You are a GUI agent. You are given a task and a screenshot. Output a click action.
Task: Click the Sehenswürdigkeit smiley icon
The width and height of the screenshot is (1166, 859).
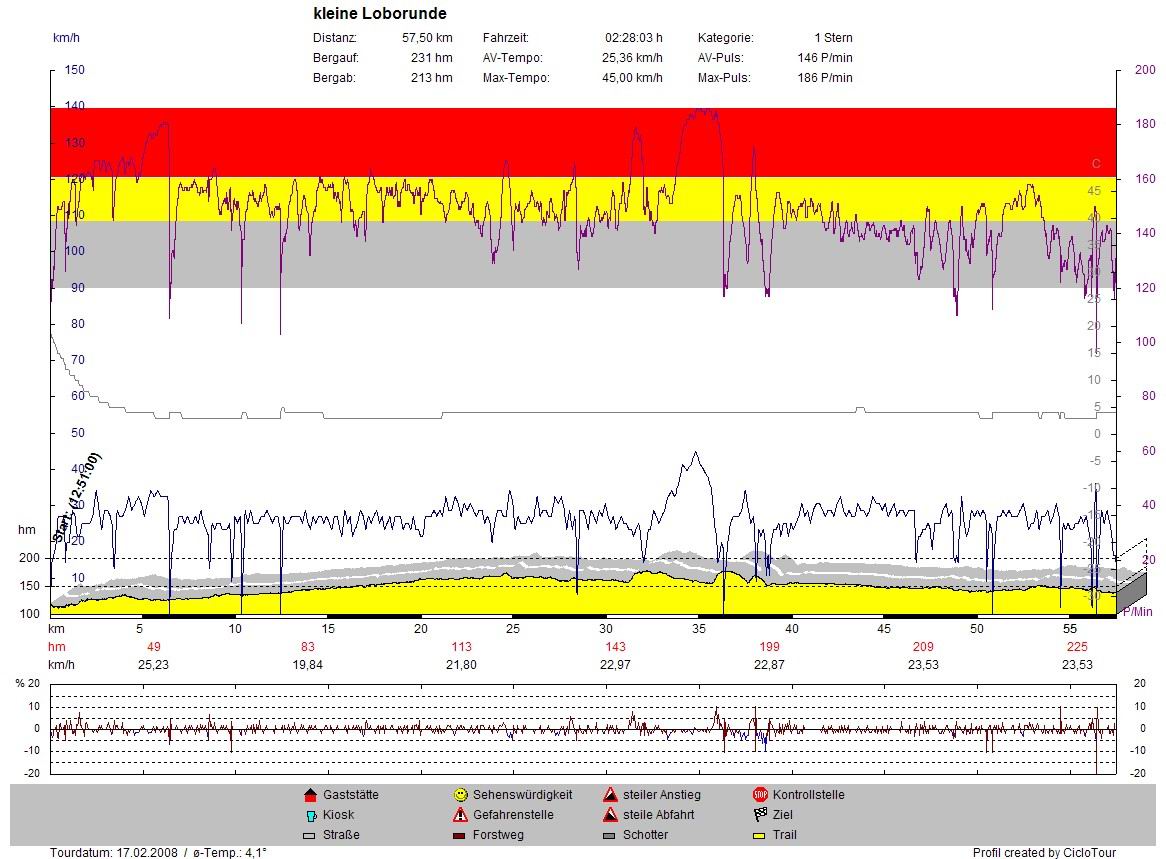point(460,795)
